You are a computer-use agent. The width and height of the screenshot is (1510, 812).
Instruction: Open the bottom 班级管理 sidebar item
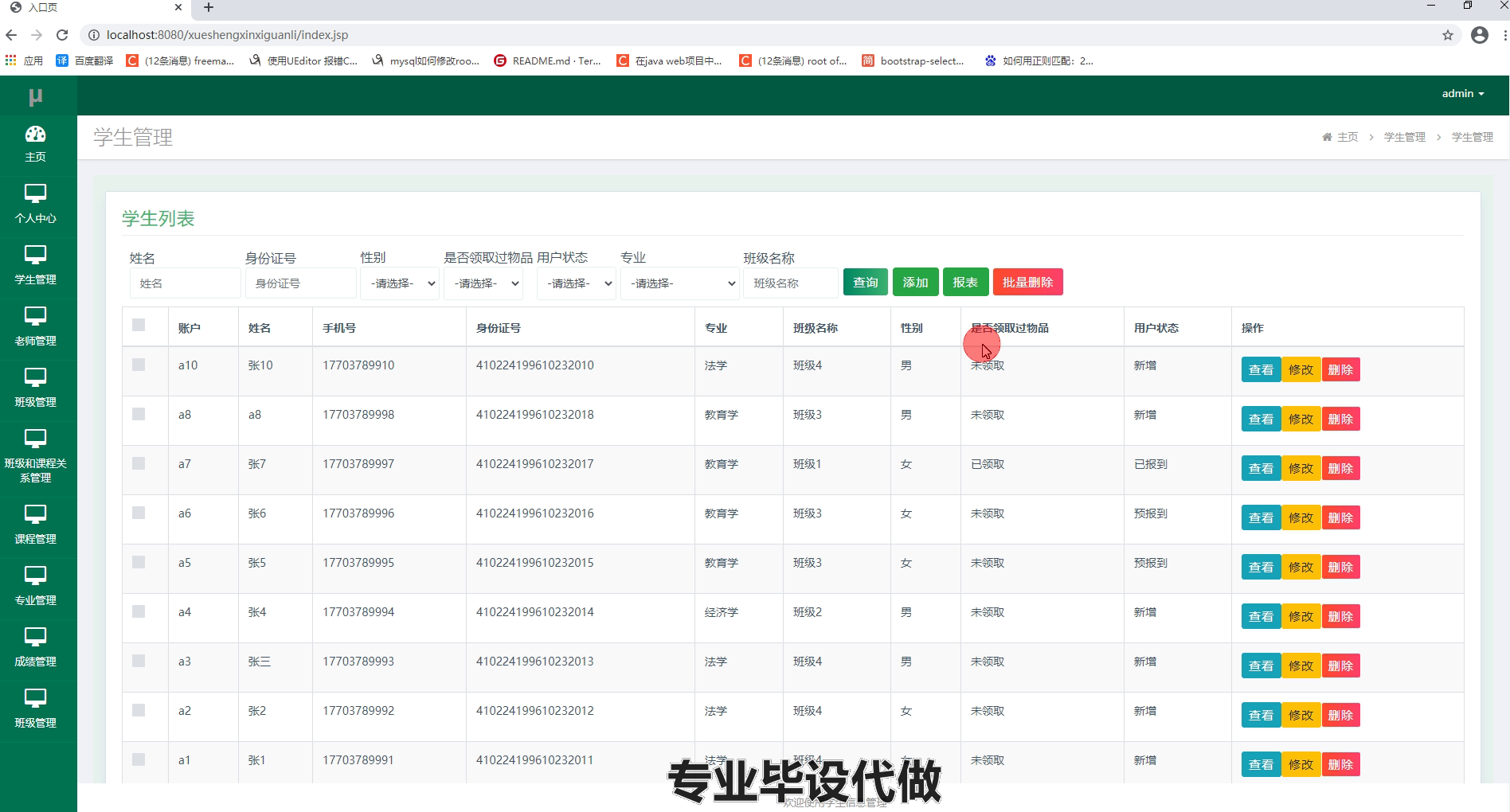[36, 708]
